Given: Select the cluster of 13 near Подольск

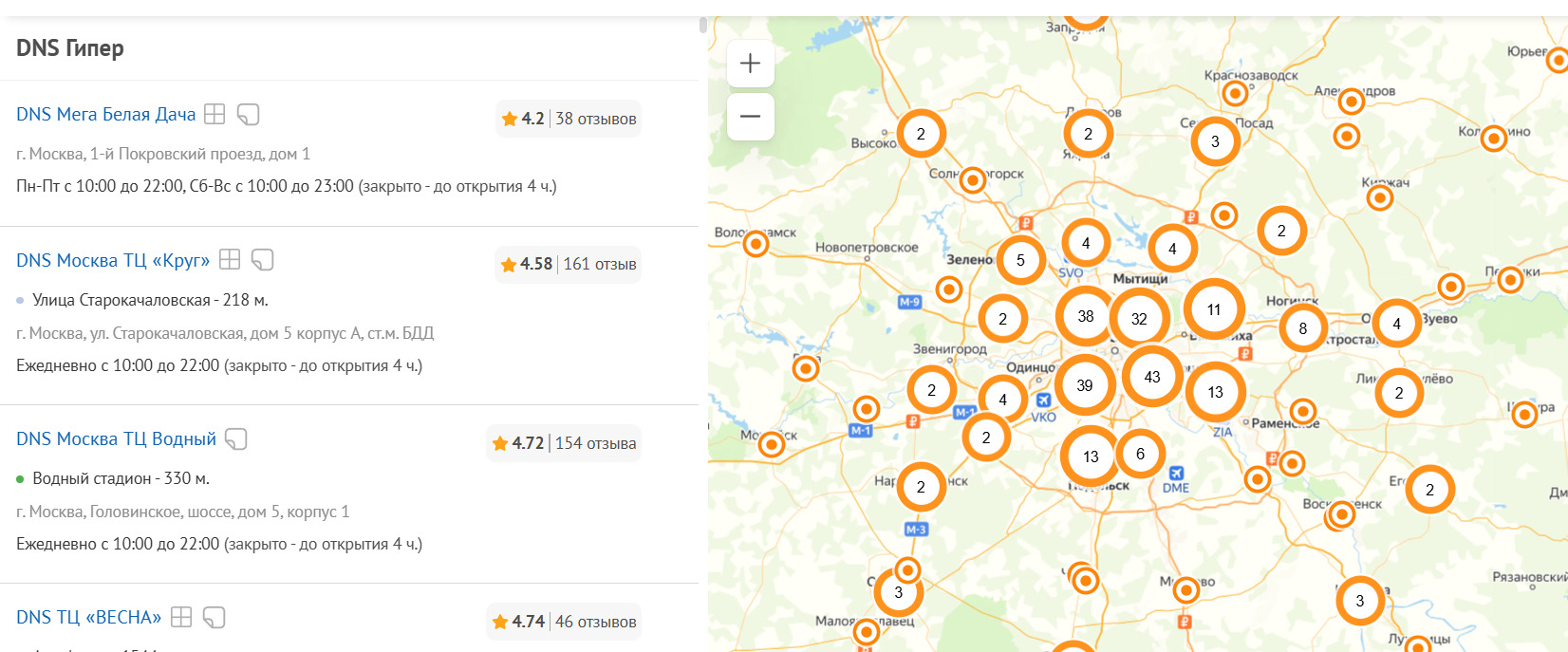Looking at the screenshot, I should click(1091, 456).
